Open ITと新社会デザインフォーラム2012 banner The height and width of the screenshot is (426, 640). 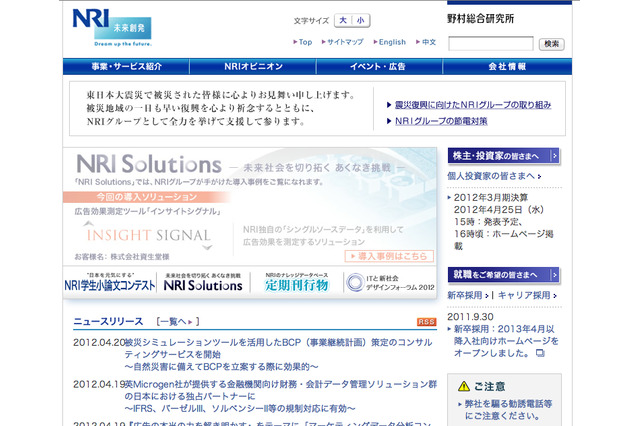(391, 282)
